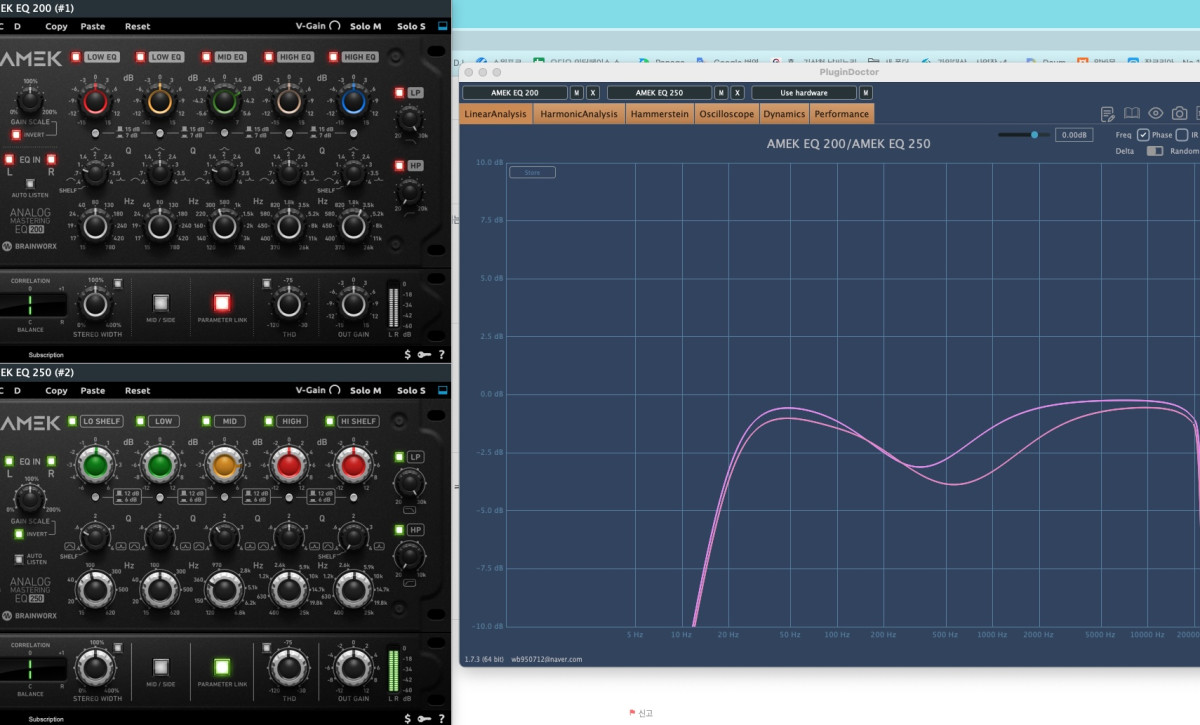Click the key license icon in EQ 200

tap(424, 354)
